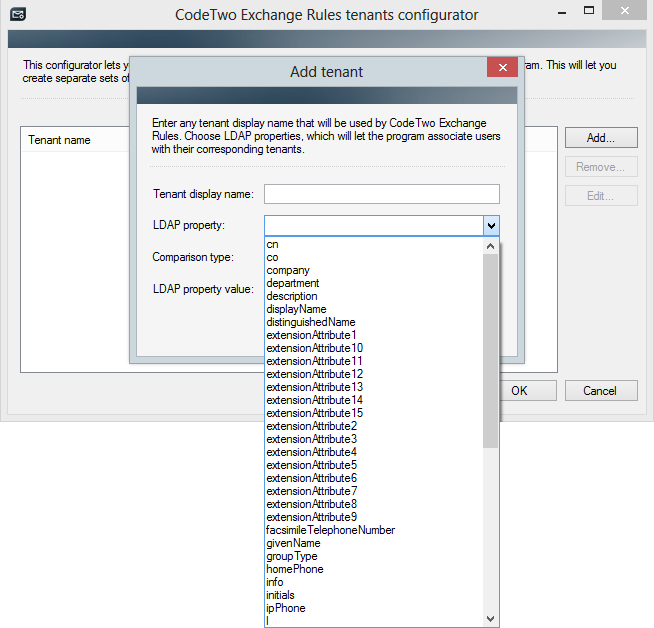Image resolution: width=654 pixels, height=628 pixels.
Task: Pick 'description' in the property list
Action: tap(374, 296)
